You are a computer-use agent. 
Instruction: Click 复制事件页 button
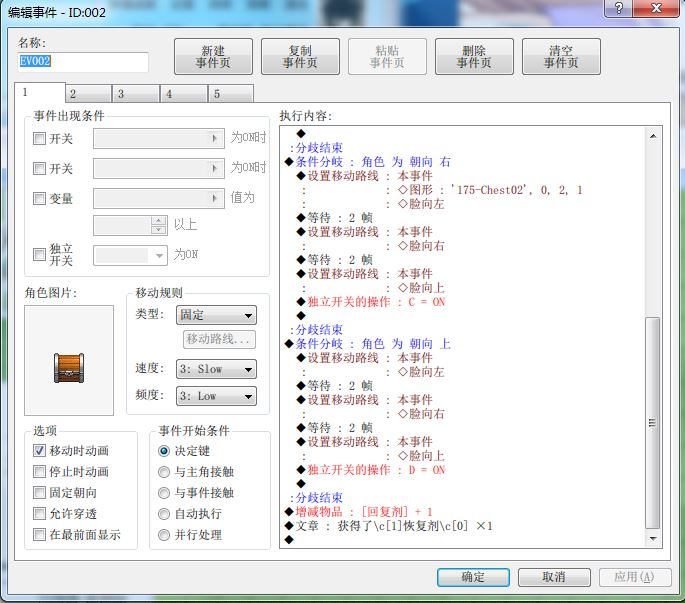pyautogui.click(x=300, y=57)
